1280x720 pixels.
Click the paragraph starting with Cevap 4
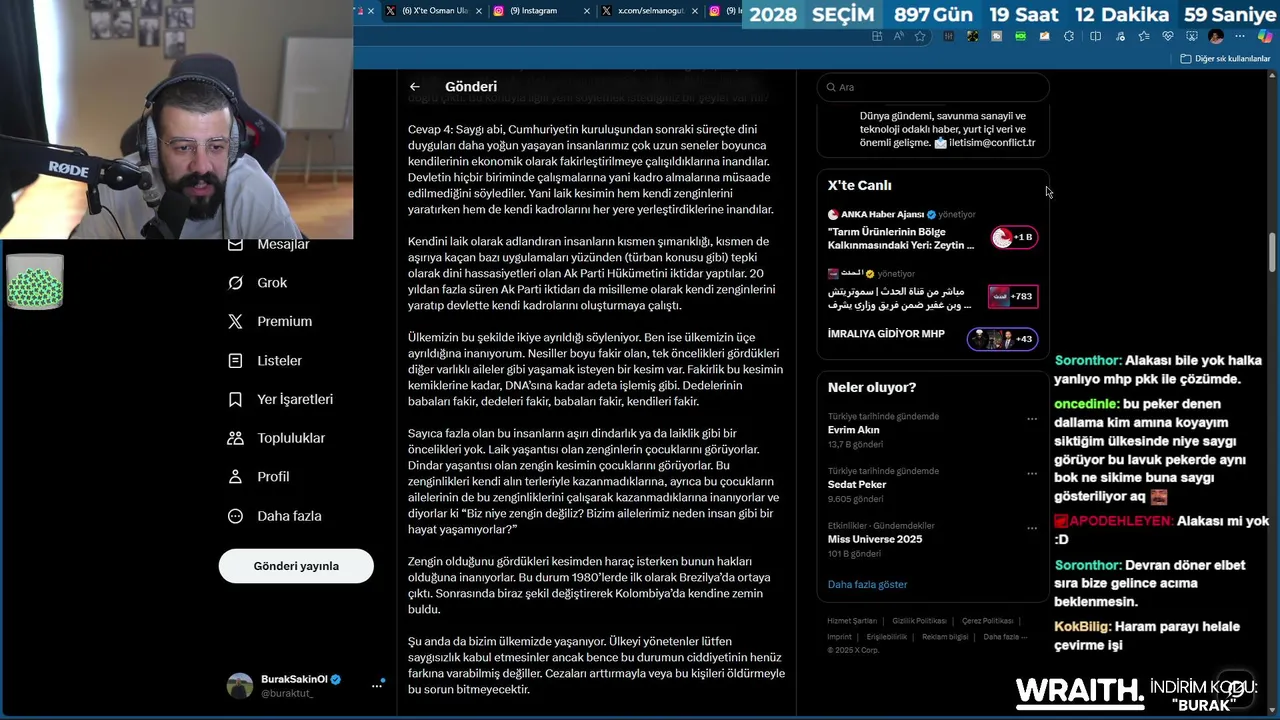[x=590, y=170]
